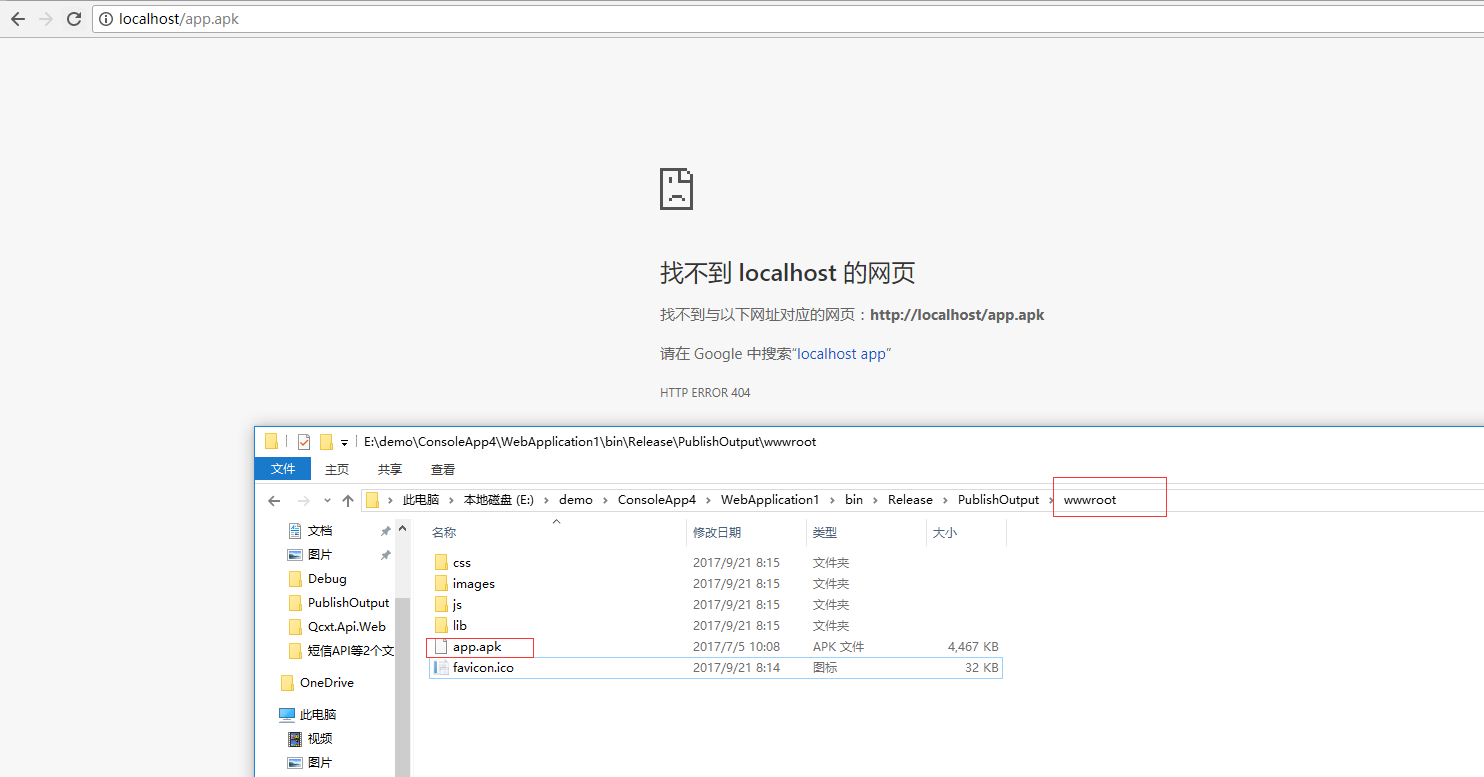Open Debug folder in navigation pane
1484x777 pixels.
pos(327,579)
